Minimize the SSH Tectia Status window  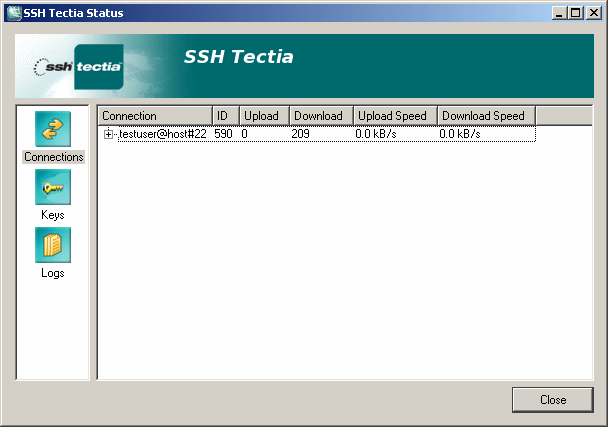point(559,13)
